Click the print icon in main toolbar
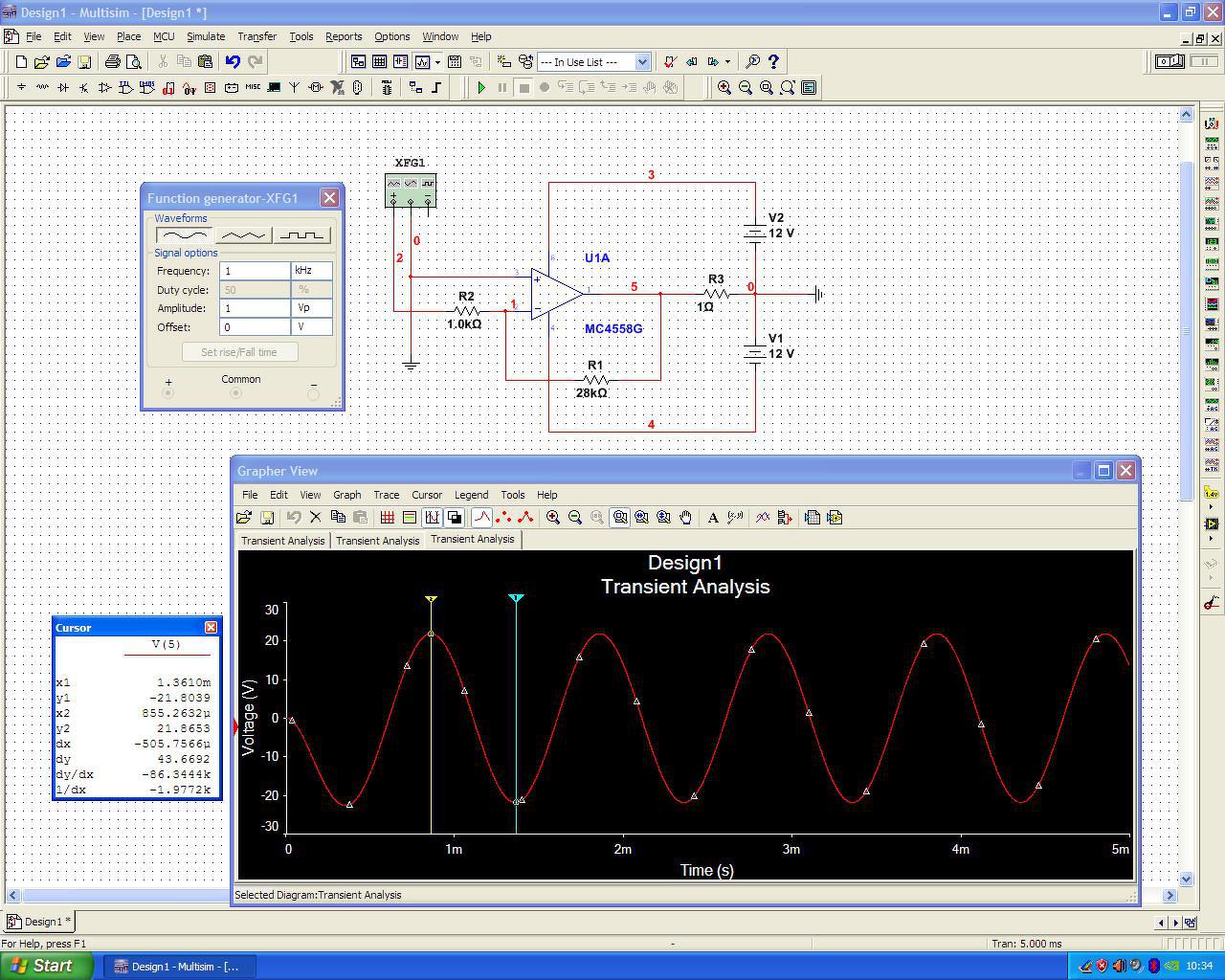Viewport: 1225px width, 980px height. click(x=113, y=61)
